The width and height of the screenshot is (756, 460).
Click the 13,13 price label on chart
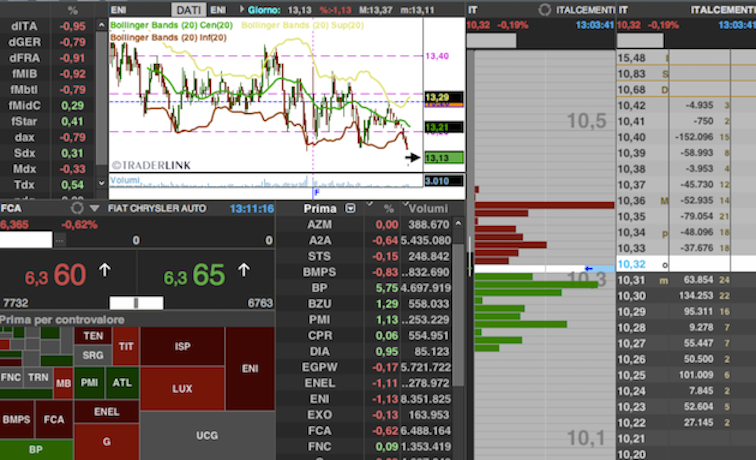(444, 158)
